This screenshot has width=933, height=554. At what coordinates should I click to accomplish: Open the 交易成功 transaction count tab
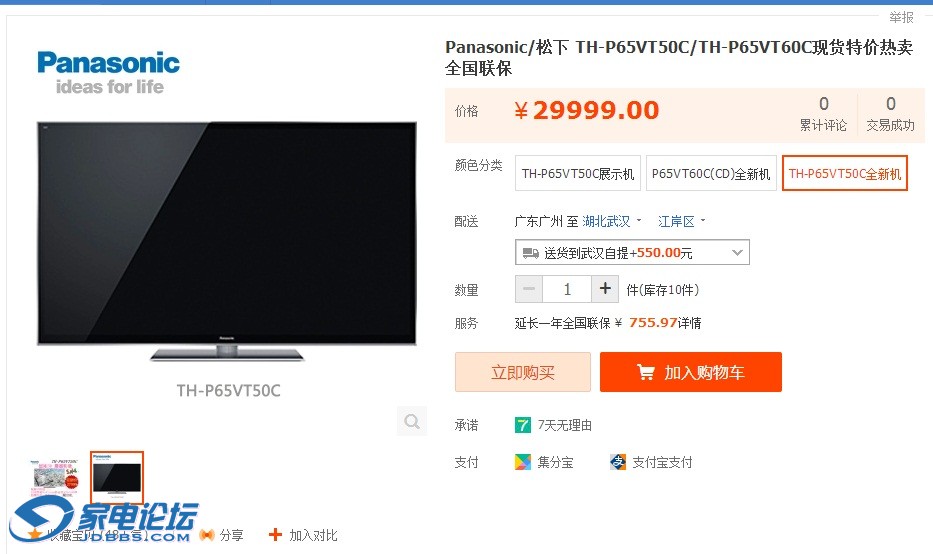[890, 114]
